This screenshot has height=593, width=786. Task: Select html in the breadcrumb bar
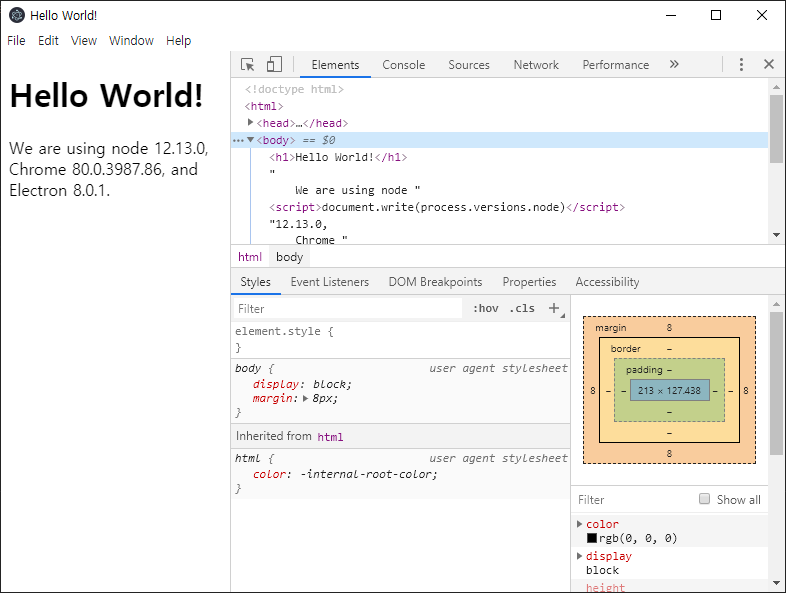click(250, 257)
